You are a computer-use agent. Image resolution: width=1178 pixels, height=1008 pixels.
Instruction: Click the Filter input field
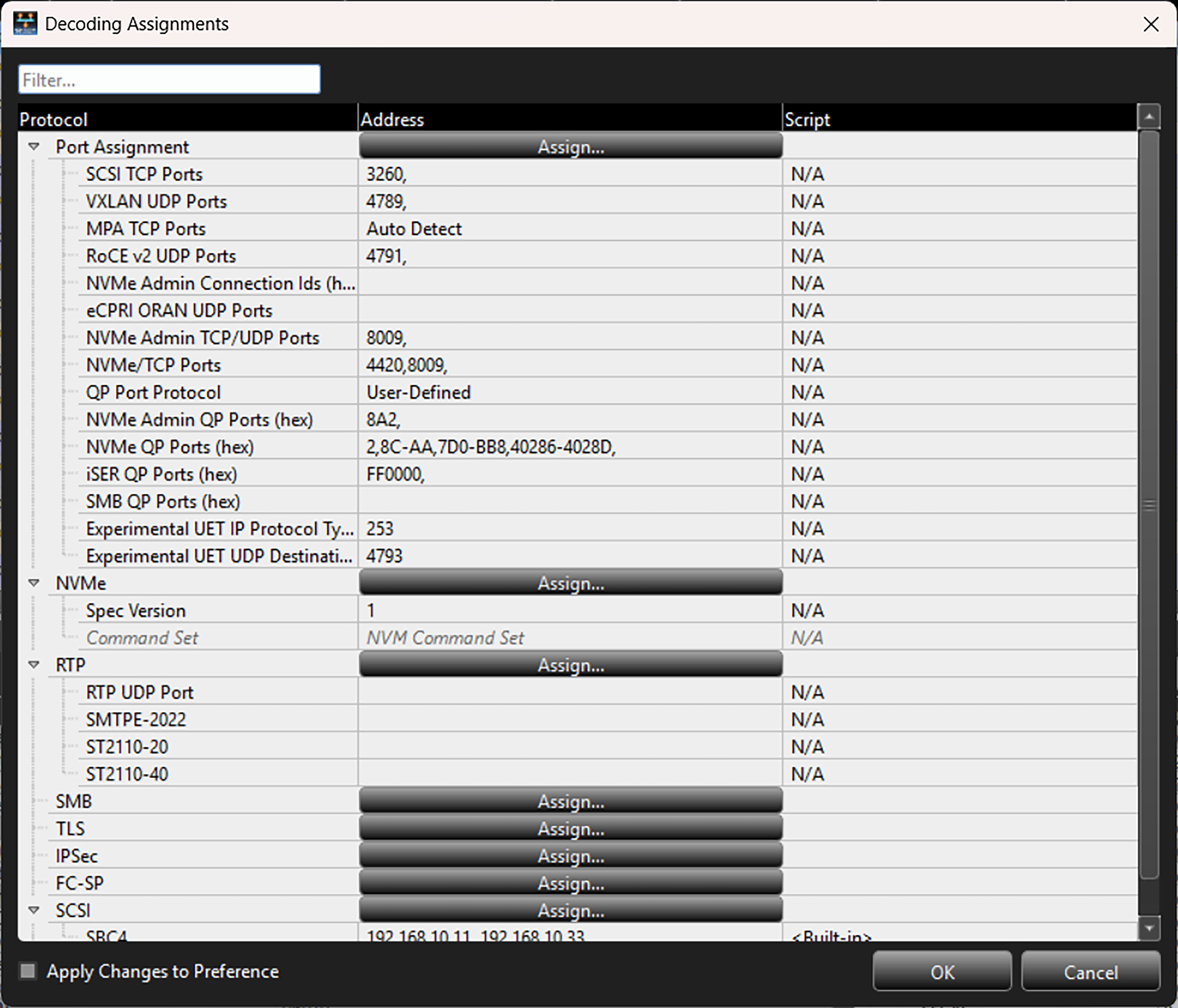[169, 80]
